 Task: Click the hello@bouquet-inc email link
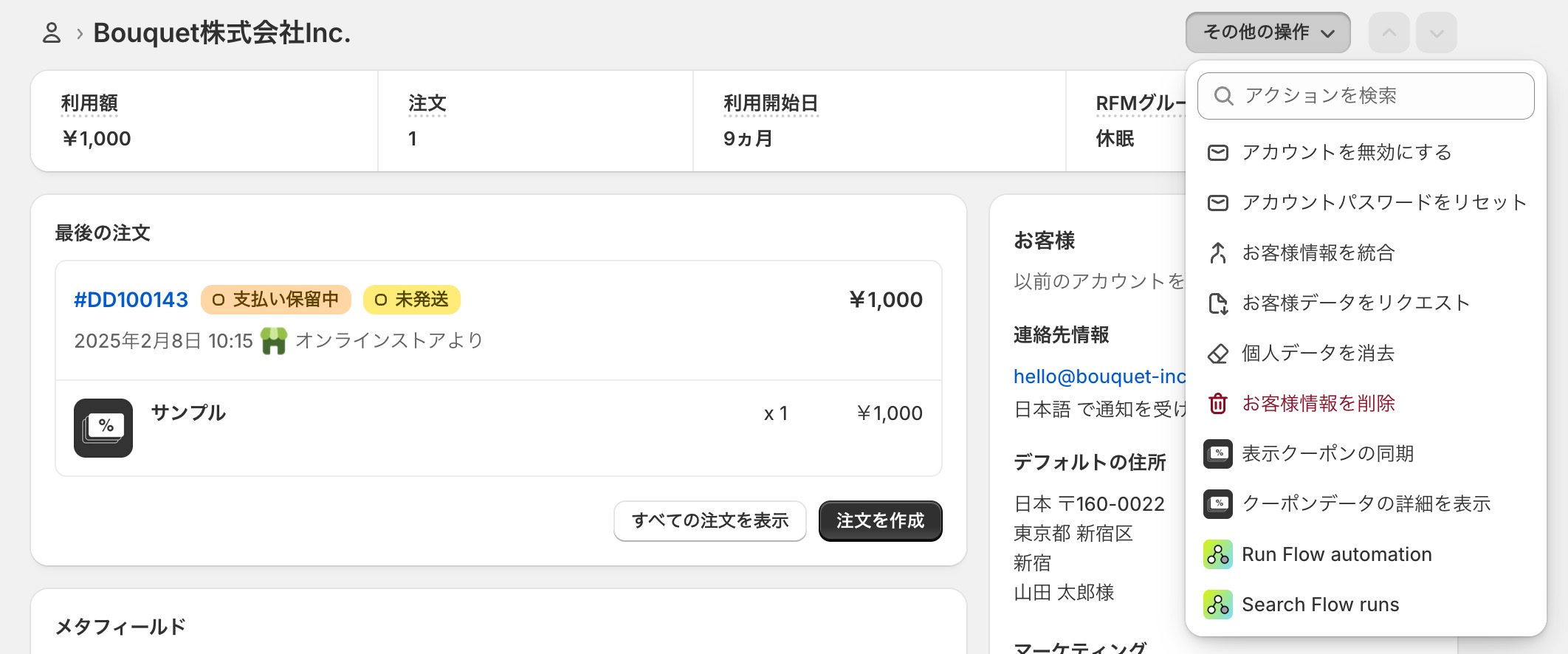[x=1098, y=376]
